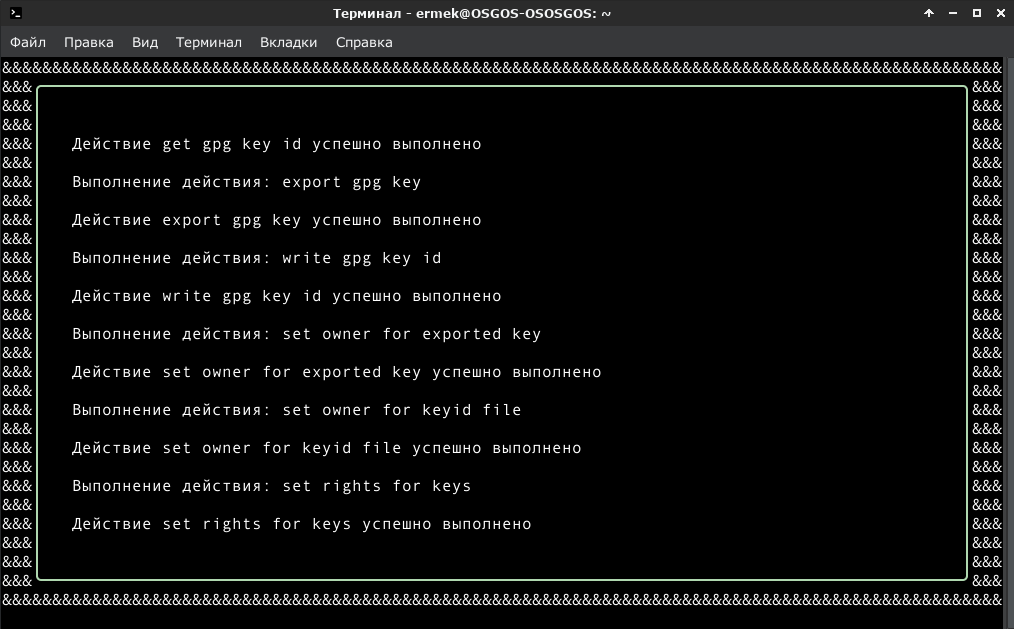
Task: Click line 'Выполнение действия: write gpg key id'
Action: pyautogui.click(x=257, y=259)
